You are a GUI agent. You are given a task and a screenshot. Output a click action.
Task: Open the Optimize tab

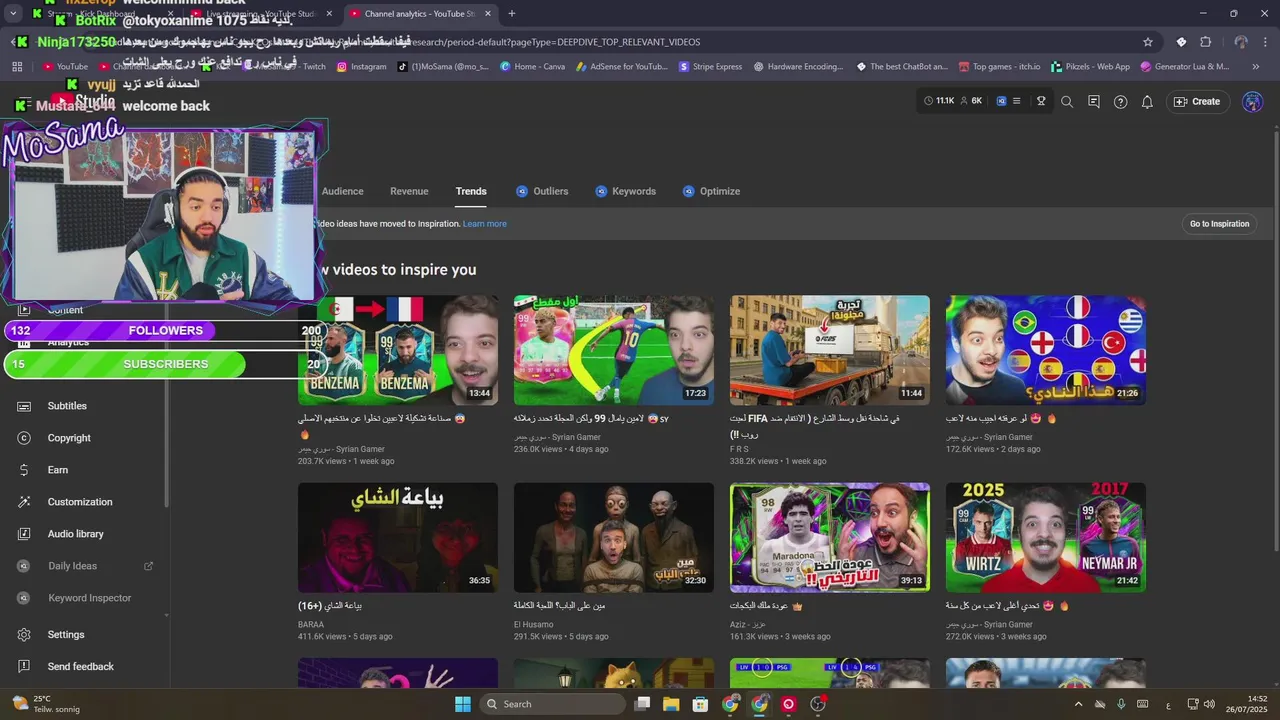[712, 191]
